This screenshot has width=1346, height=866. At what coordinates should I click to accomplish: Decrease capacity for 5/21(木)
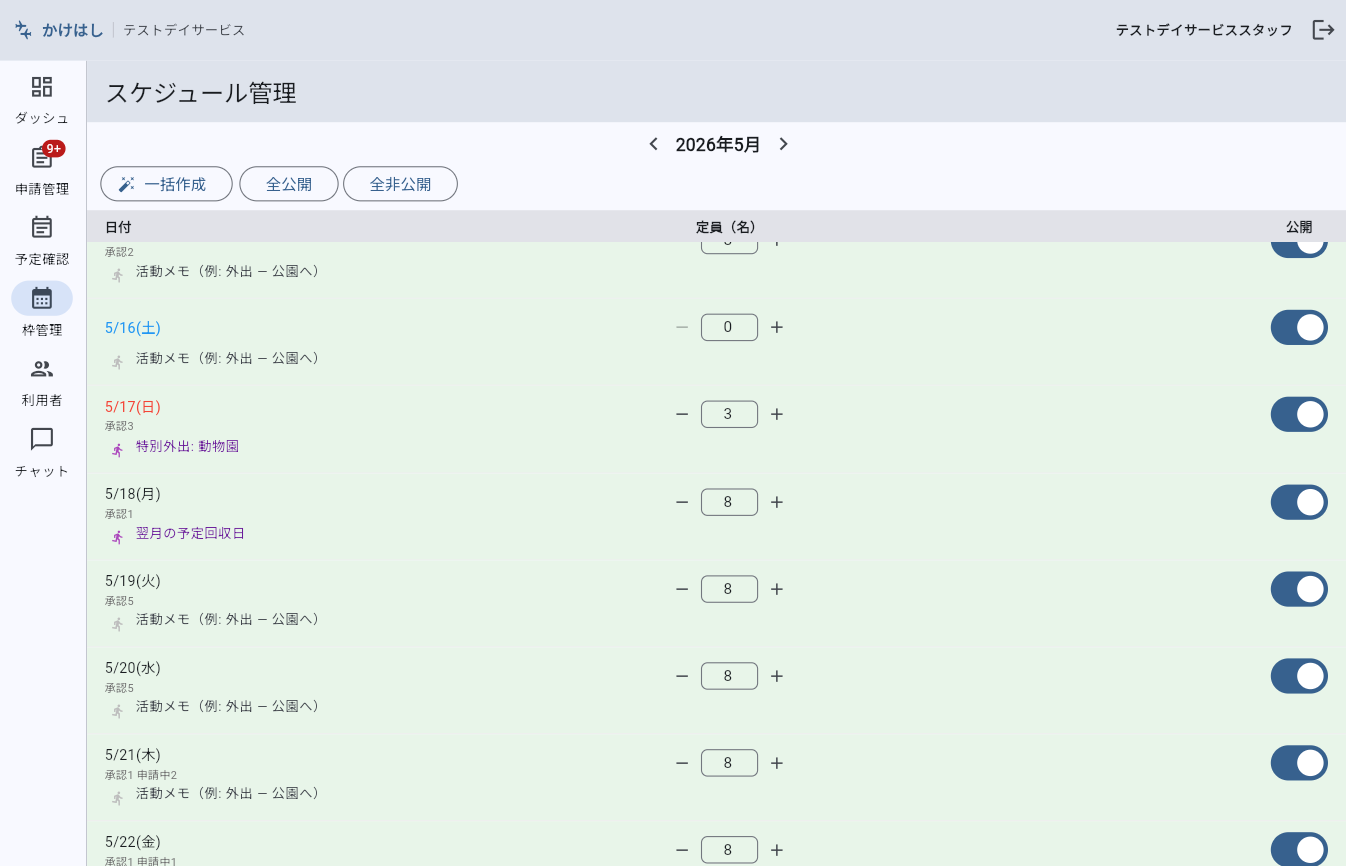tap(682, 763)
